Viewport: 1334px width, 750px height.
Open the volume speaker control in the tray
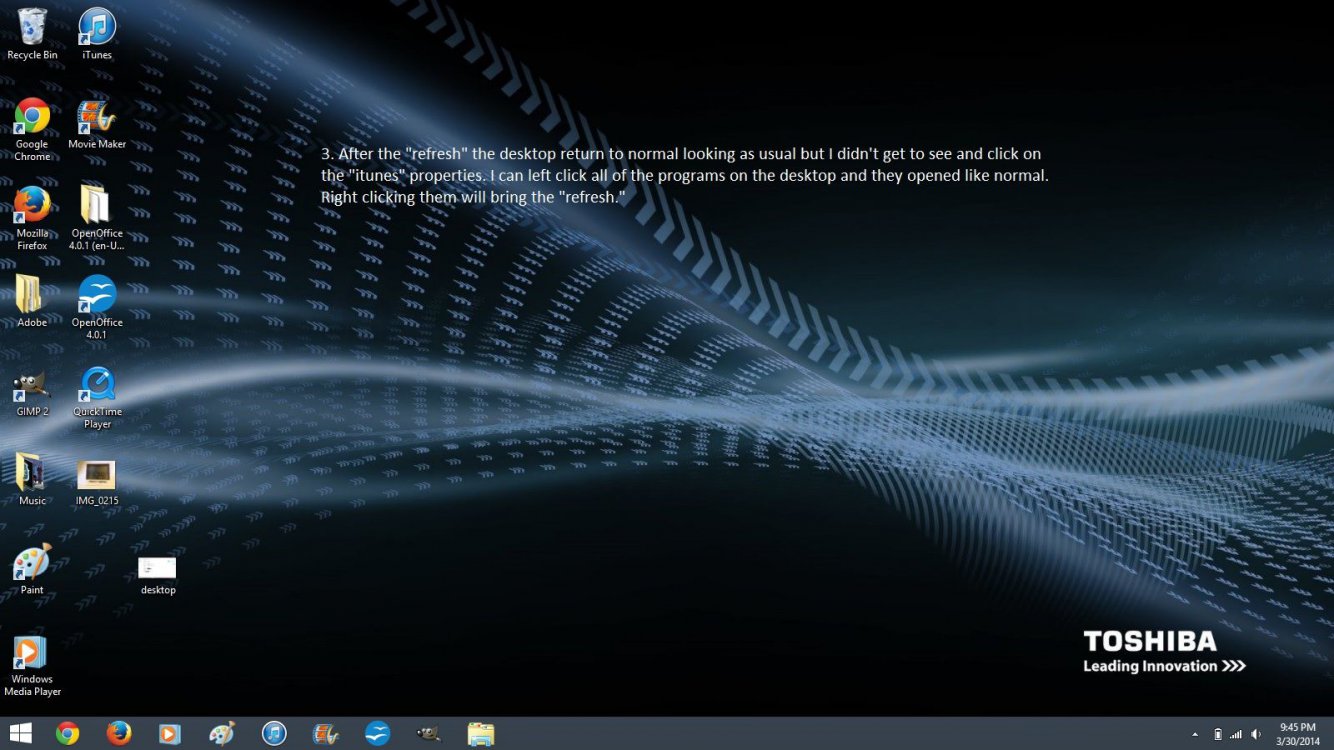tap(1256, 734)
